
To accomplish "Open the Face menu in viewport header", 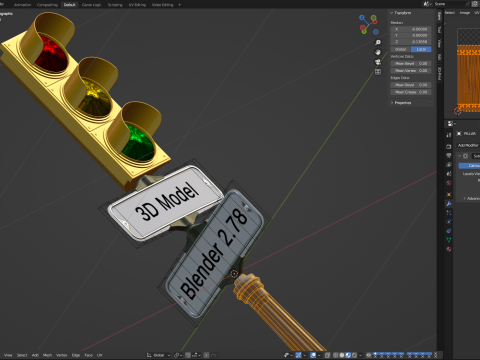I will [x=88, y=355].
